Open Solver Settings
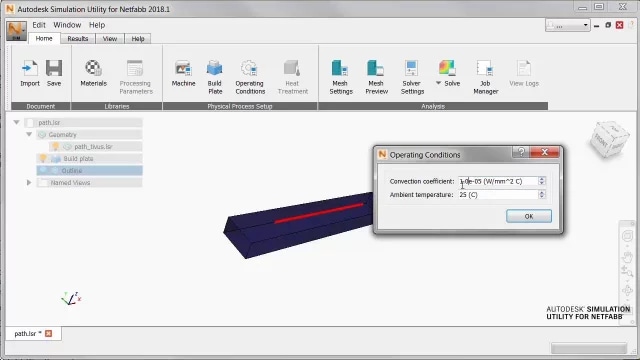Viewport: 640px width, 360px height. (x=412, y=77)
